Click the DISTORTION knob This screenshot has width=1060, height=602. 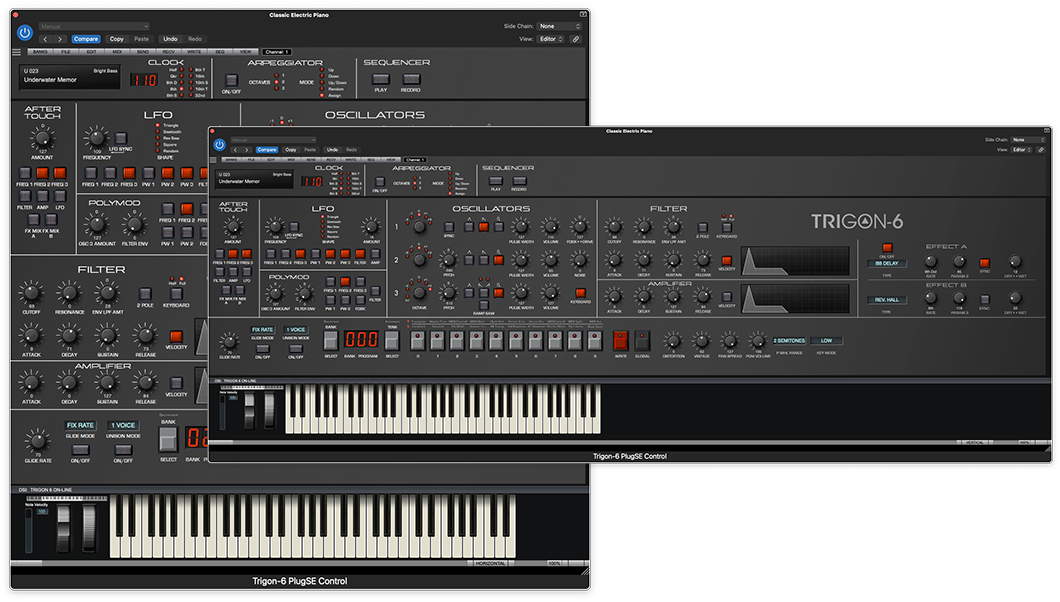[x=672, y=340]
